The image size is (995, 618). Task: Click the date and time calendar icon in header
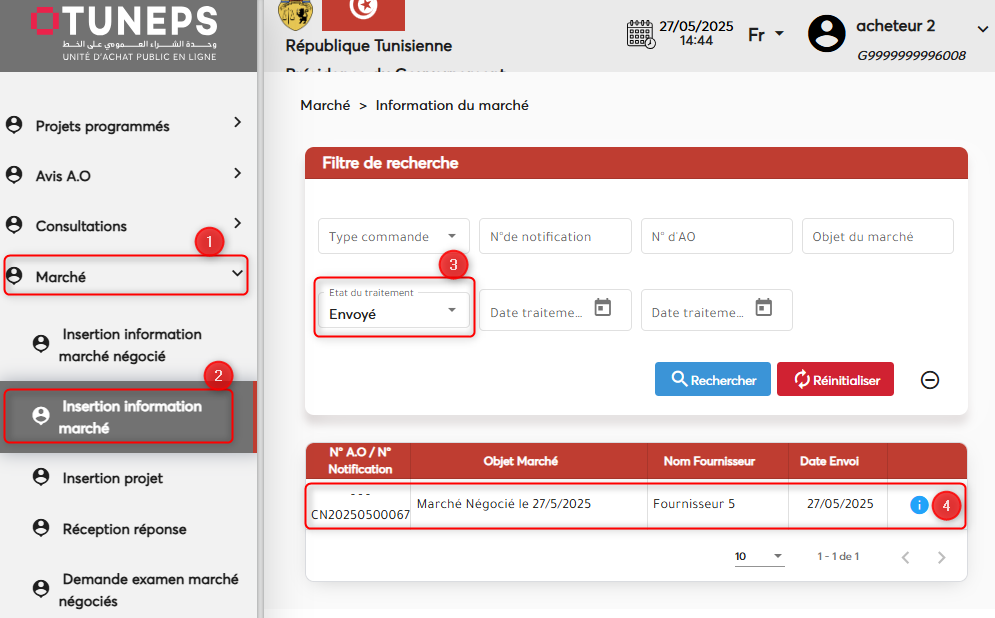tap(640, 34)
